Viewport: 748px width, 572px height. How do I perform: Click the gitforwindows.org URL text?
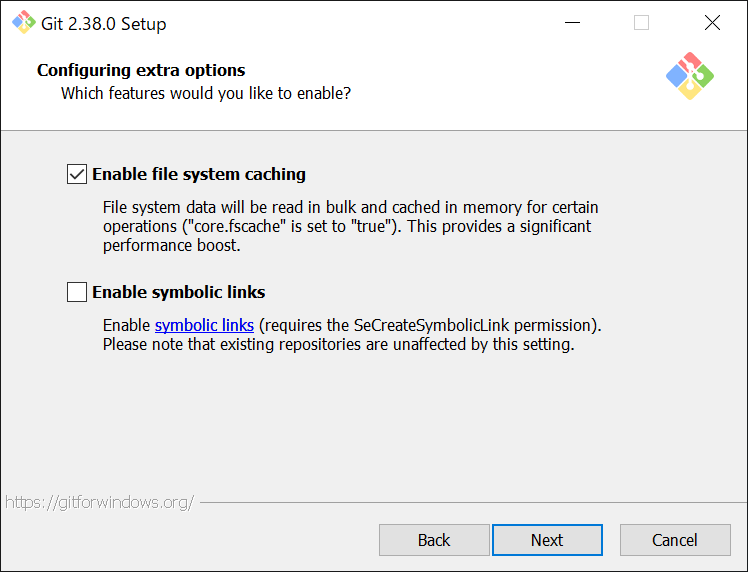[x=99, y=502]
